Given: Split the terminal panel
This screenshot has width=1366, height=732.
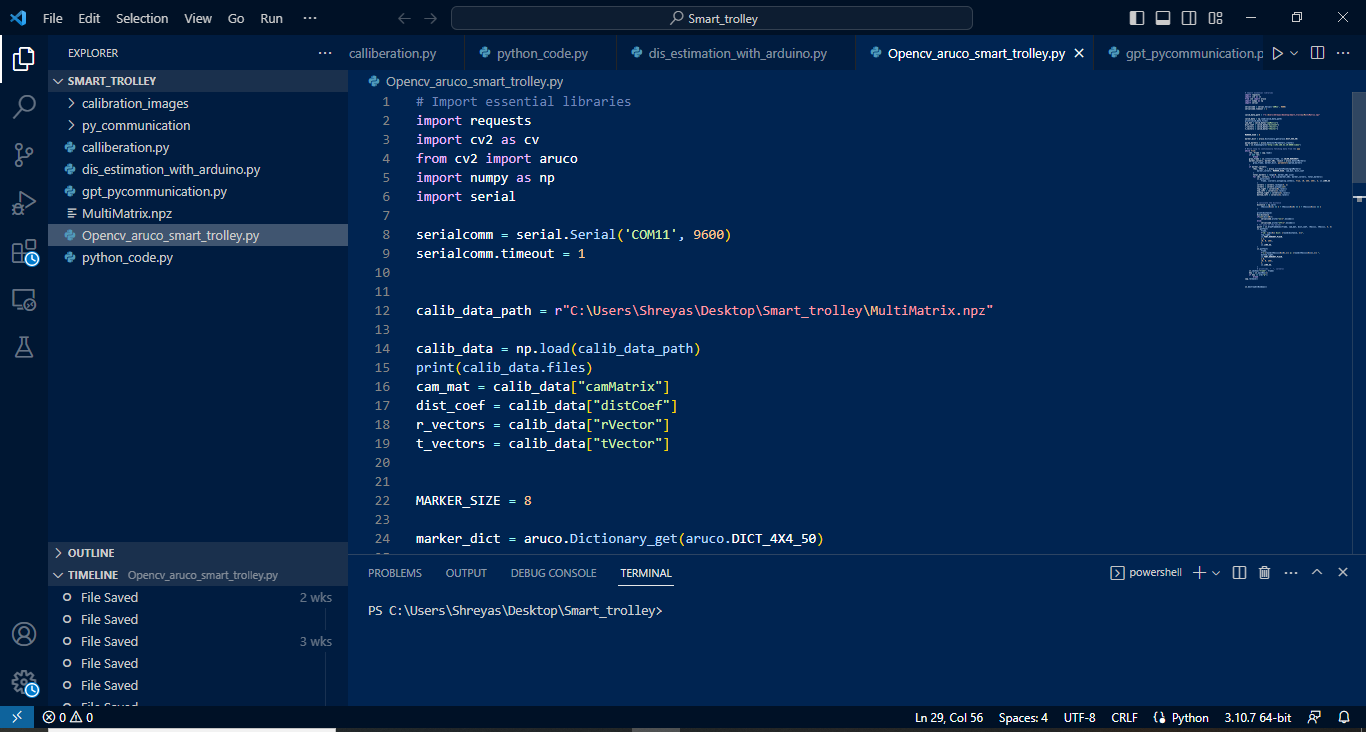Looking at the screenshot, I should coord(1239,573).
